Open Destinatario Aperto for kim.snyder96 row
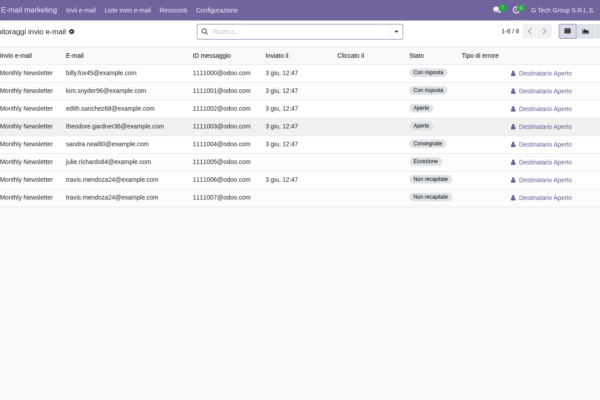 pos(541,91)
